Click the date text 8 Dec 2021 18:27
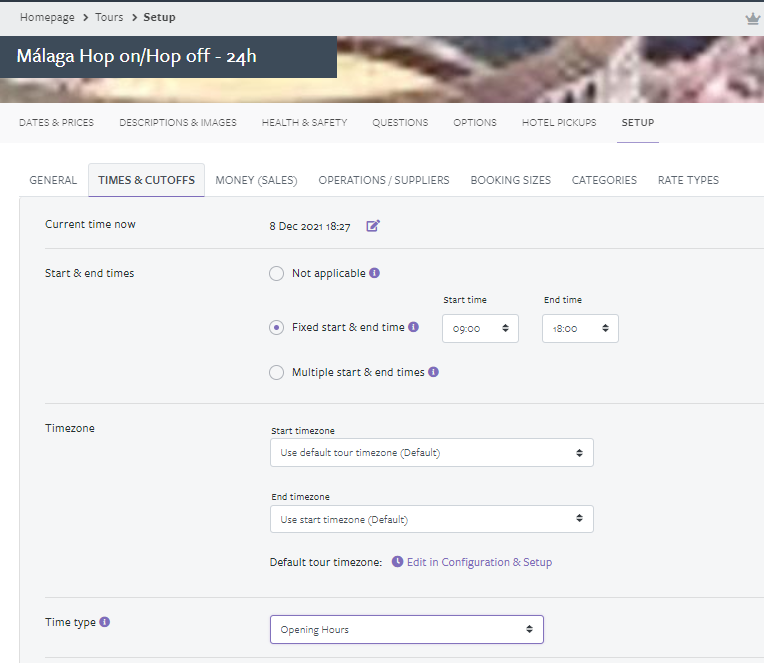 (x=310, y=227)
